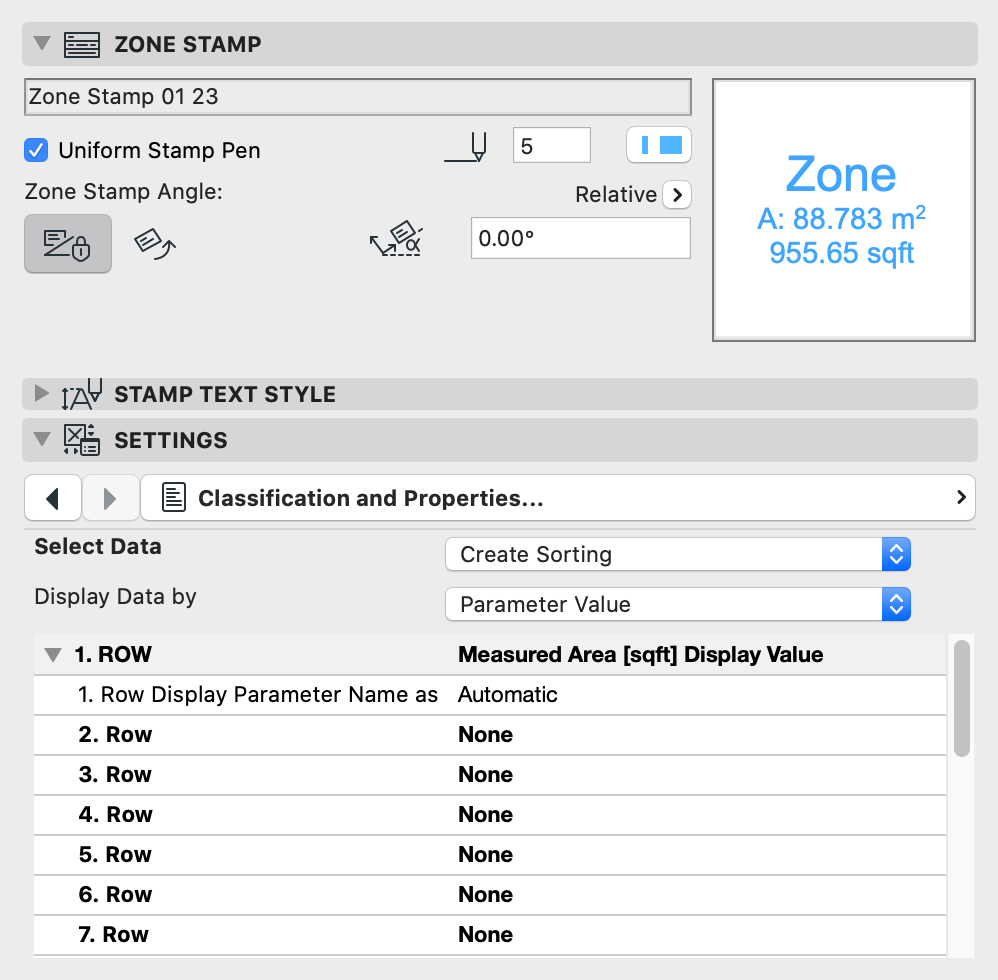This screenshot has width=998, height=980.
Task: Click the Stamp Text Style icon
Action: (82, 394)
